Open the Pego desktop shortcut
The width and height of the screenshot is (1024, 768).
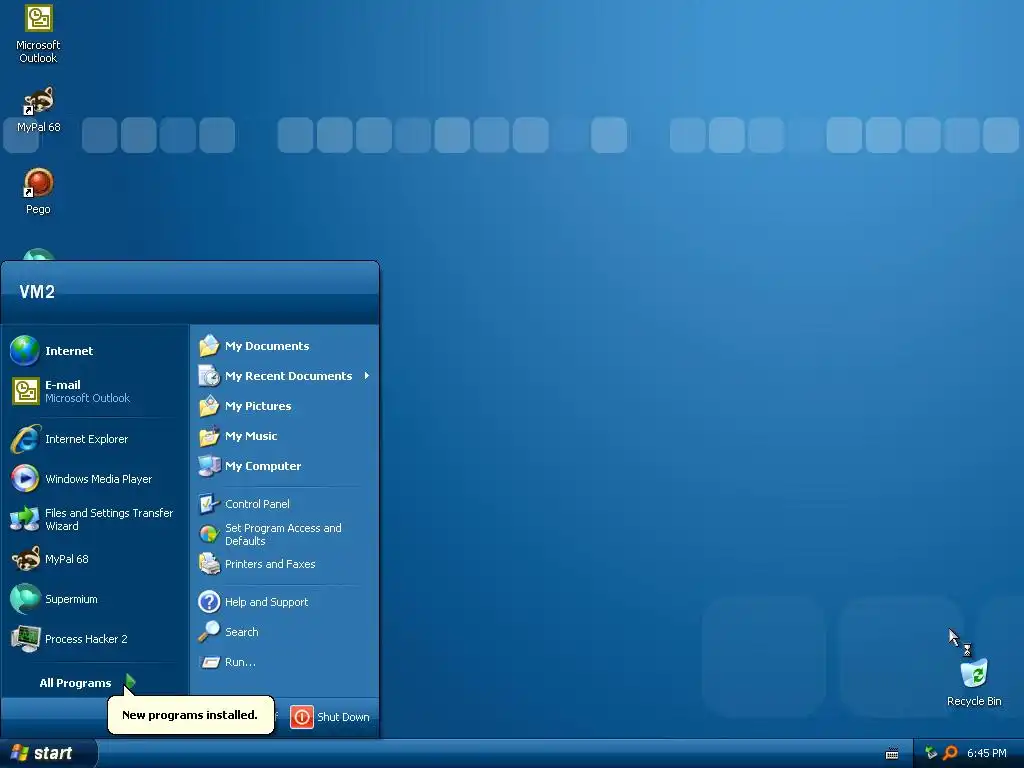[38, 191]
